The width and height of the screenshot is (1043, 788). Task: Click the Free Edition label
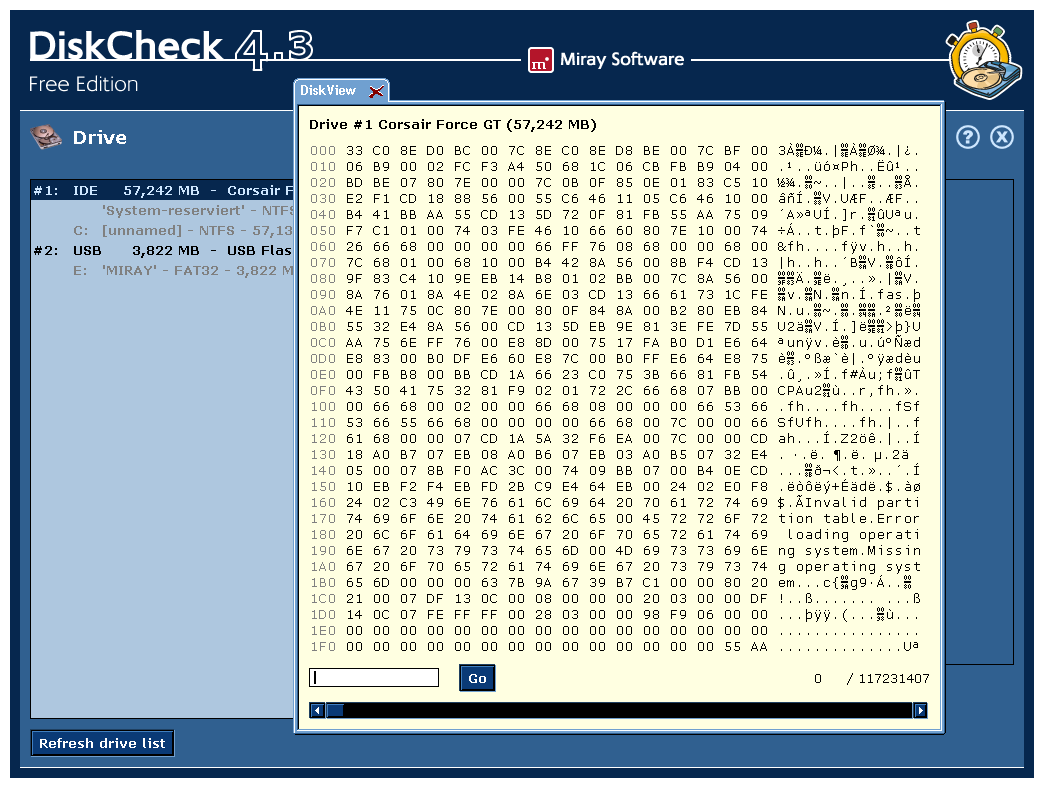point(83,84)
